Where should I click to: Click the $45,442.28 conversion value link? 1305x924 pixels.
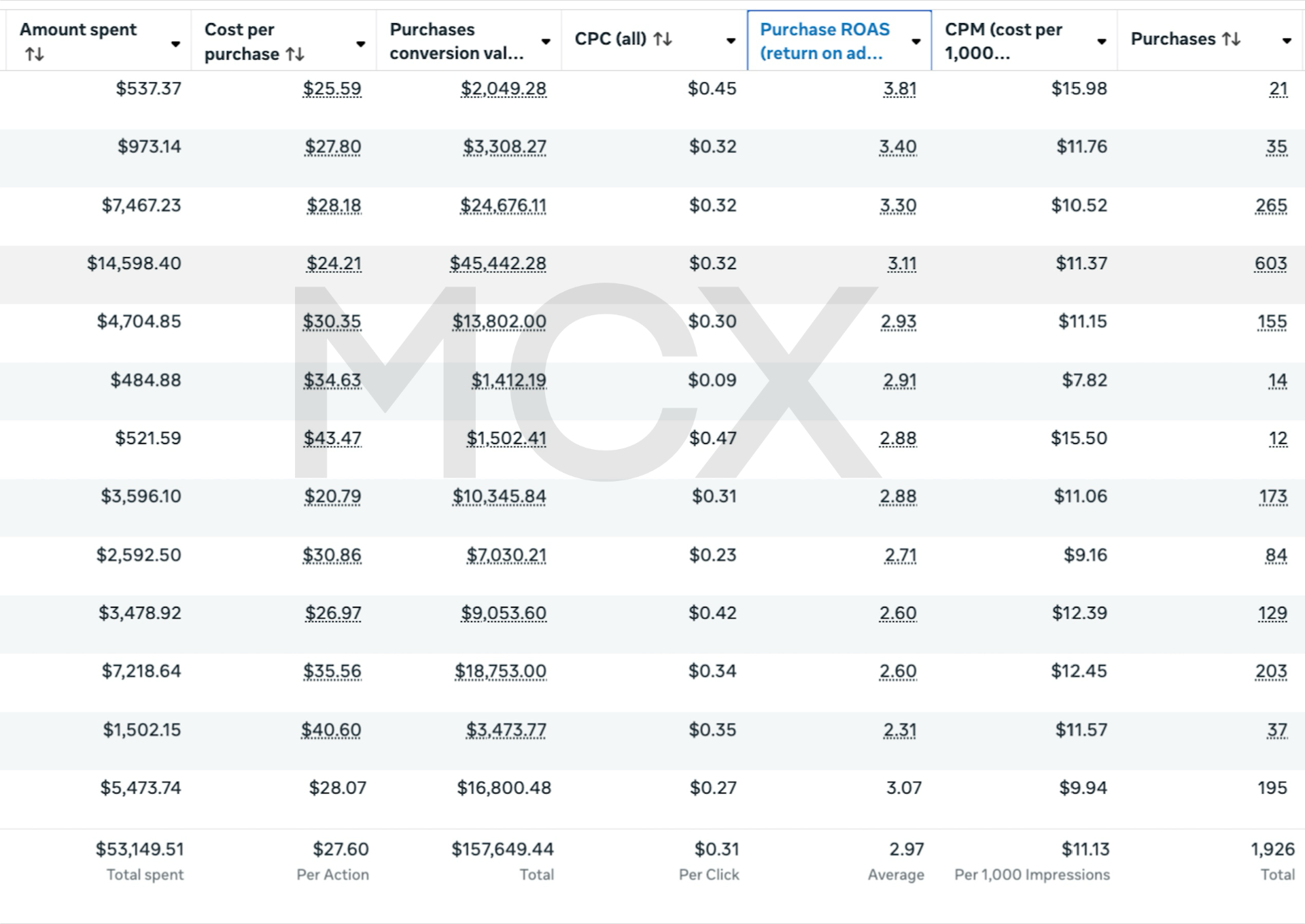[x=498, y=264]
